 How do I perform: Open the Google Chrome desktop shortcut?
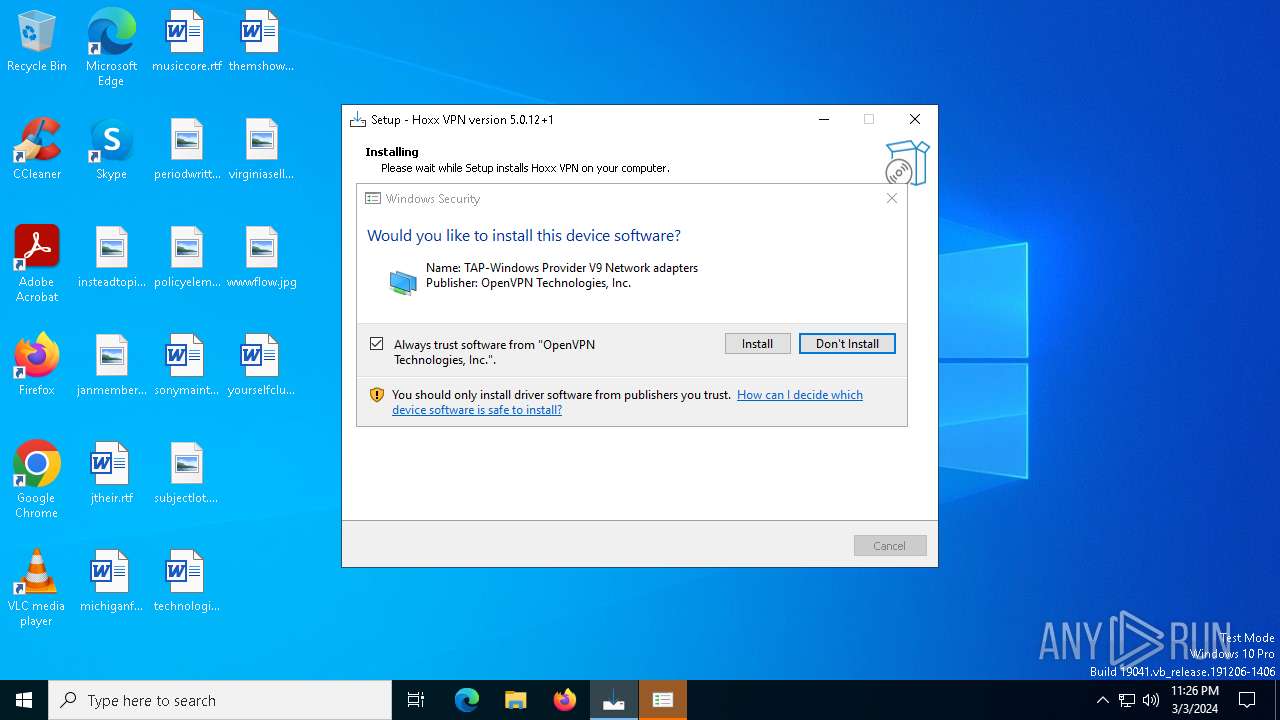[x=37, y=480]
